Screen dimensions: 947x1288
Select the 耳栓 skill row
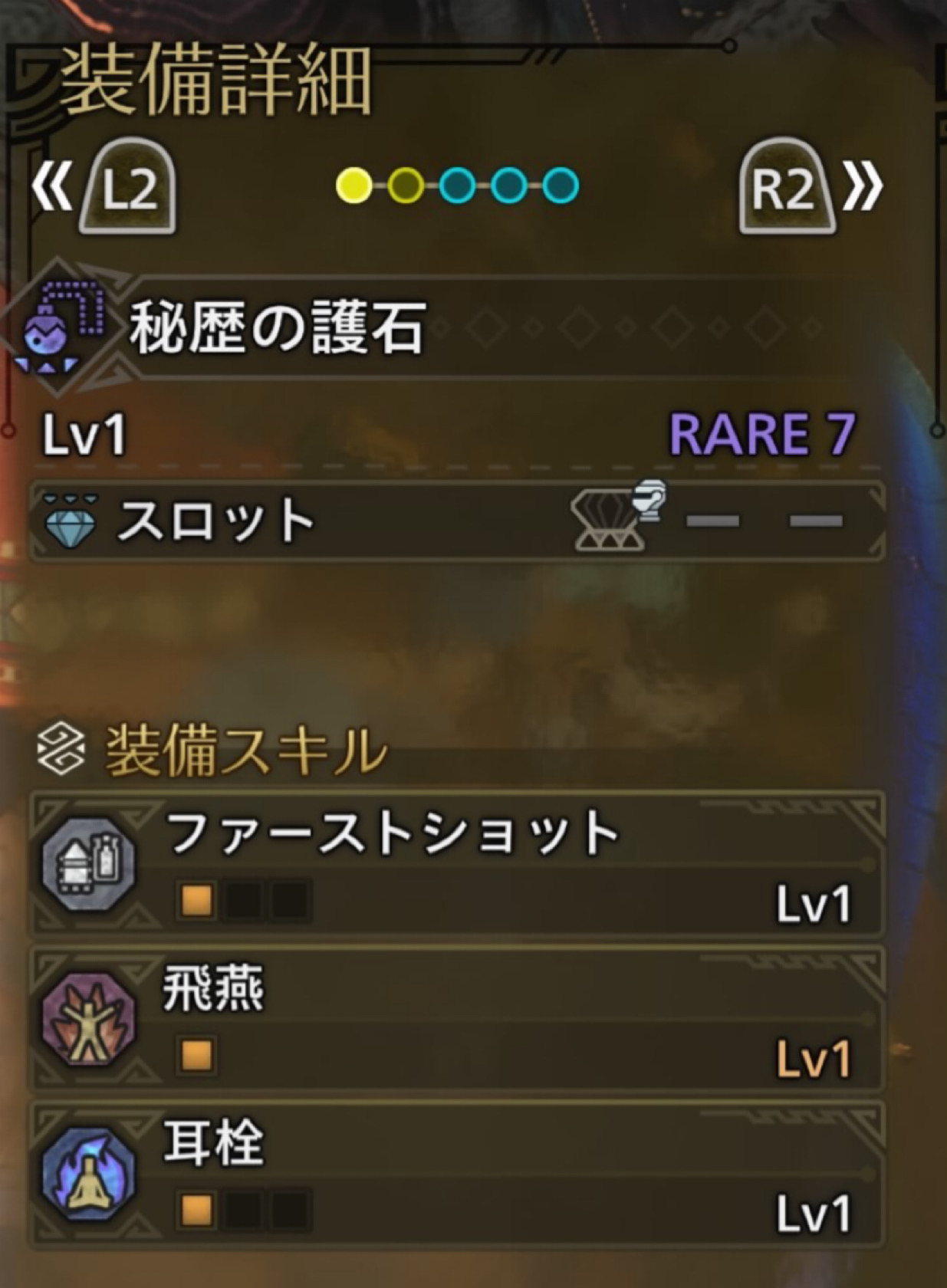tap(457, 1174)
